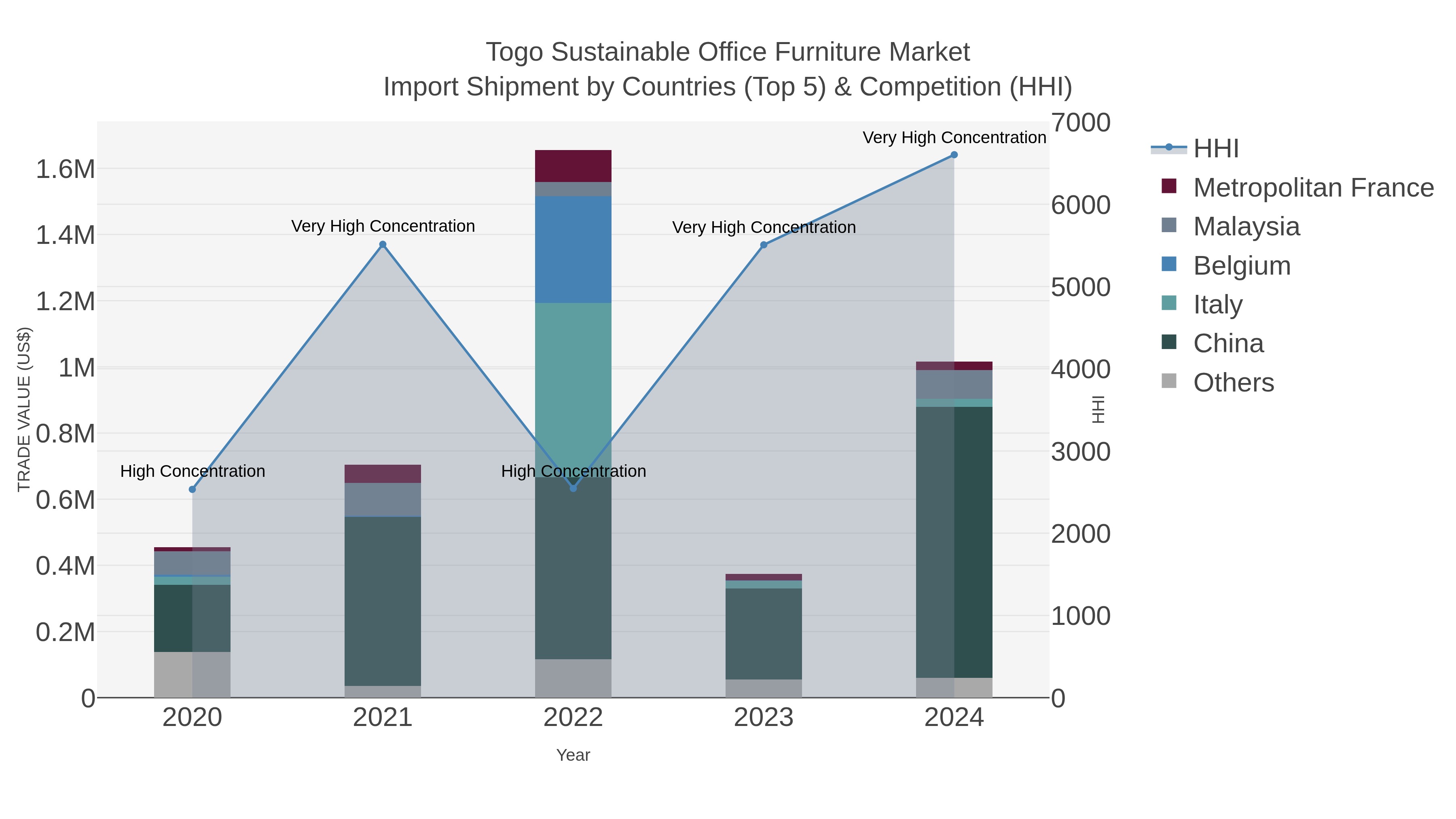Click the 1M y-axis tick label

click(76, 367)
